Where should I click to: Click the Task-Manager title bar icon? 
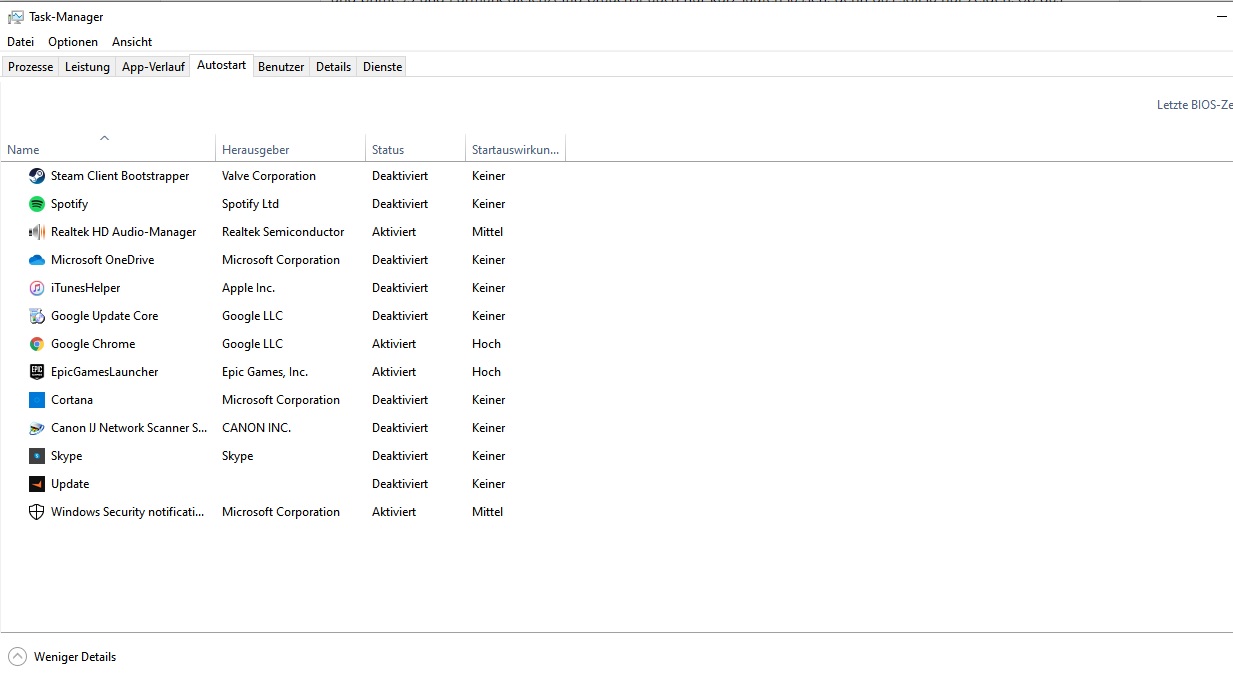coord(16,17)
